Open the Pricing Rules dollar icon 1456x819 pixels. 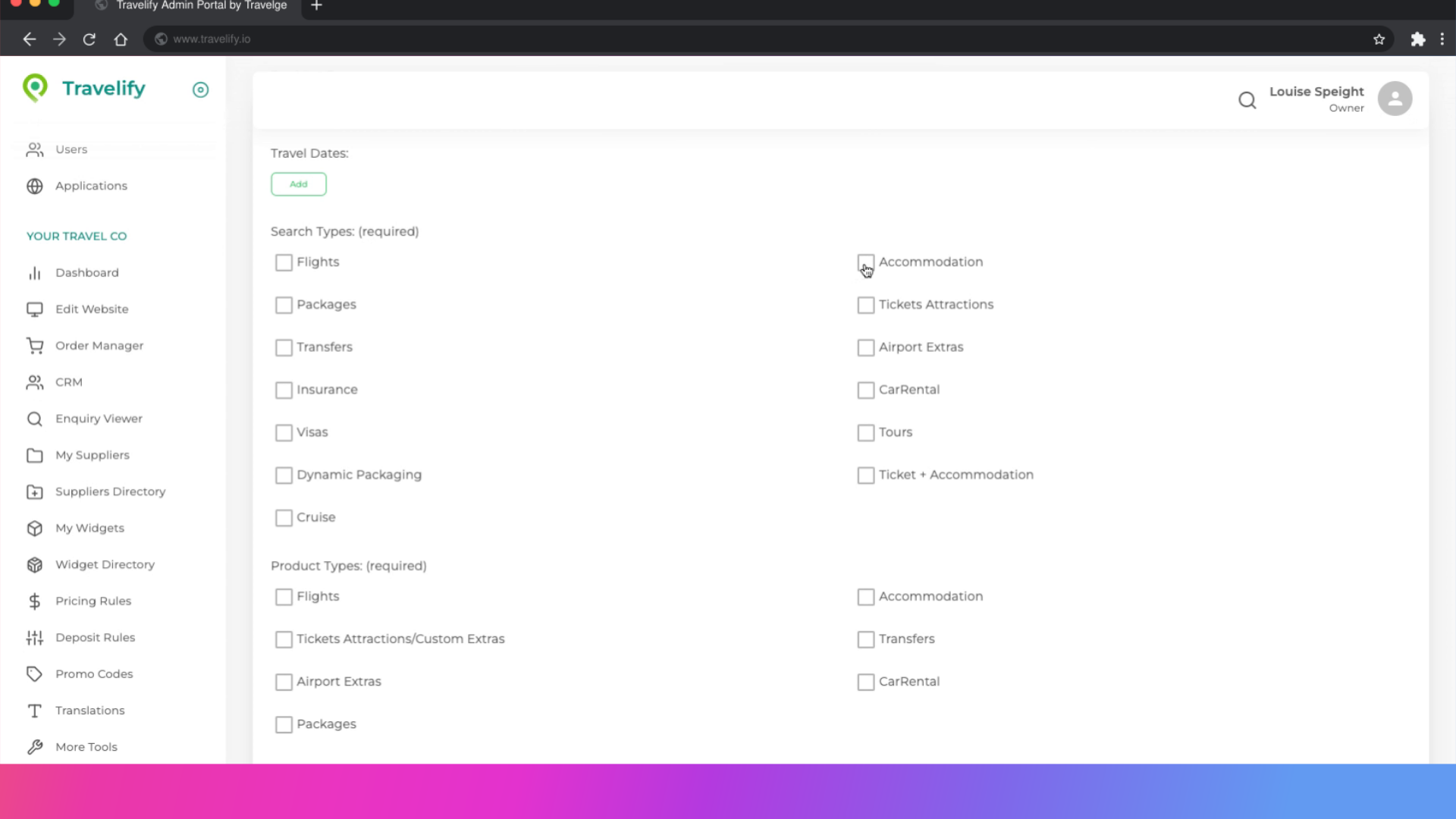pos(35,601)
